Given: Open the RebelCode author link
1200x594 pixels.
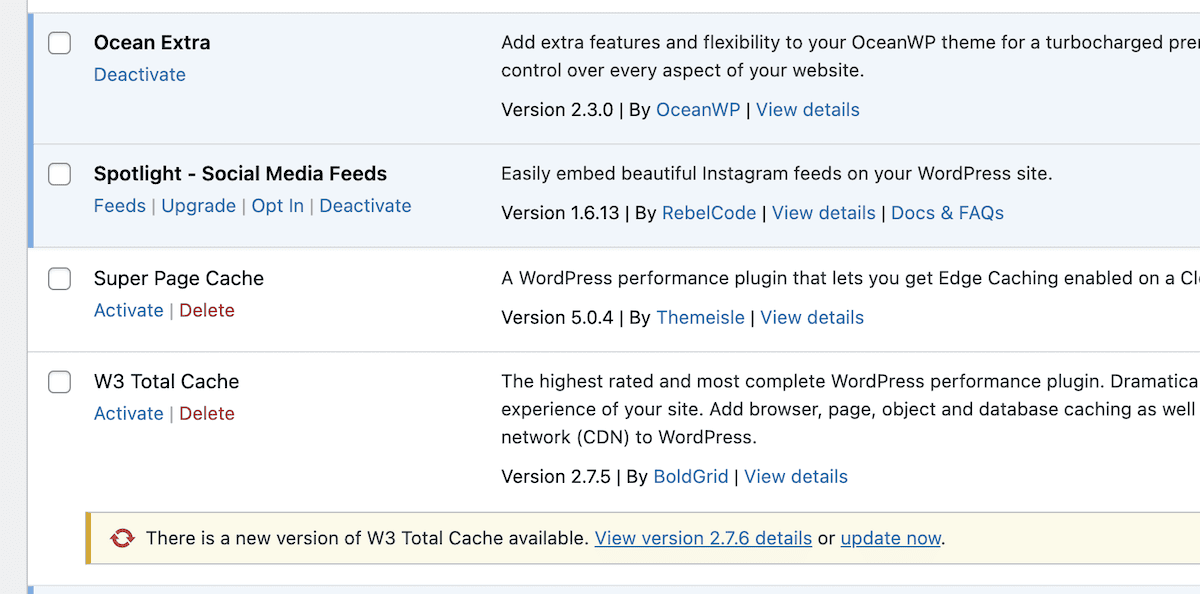Looking at the screenshot, I should pyautogui.click(x=709, y=213).
